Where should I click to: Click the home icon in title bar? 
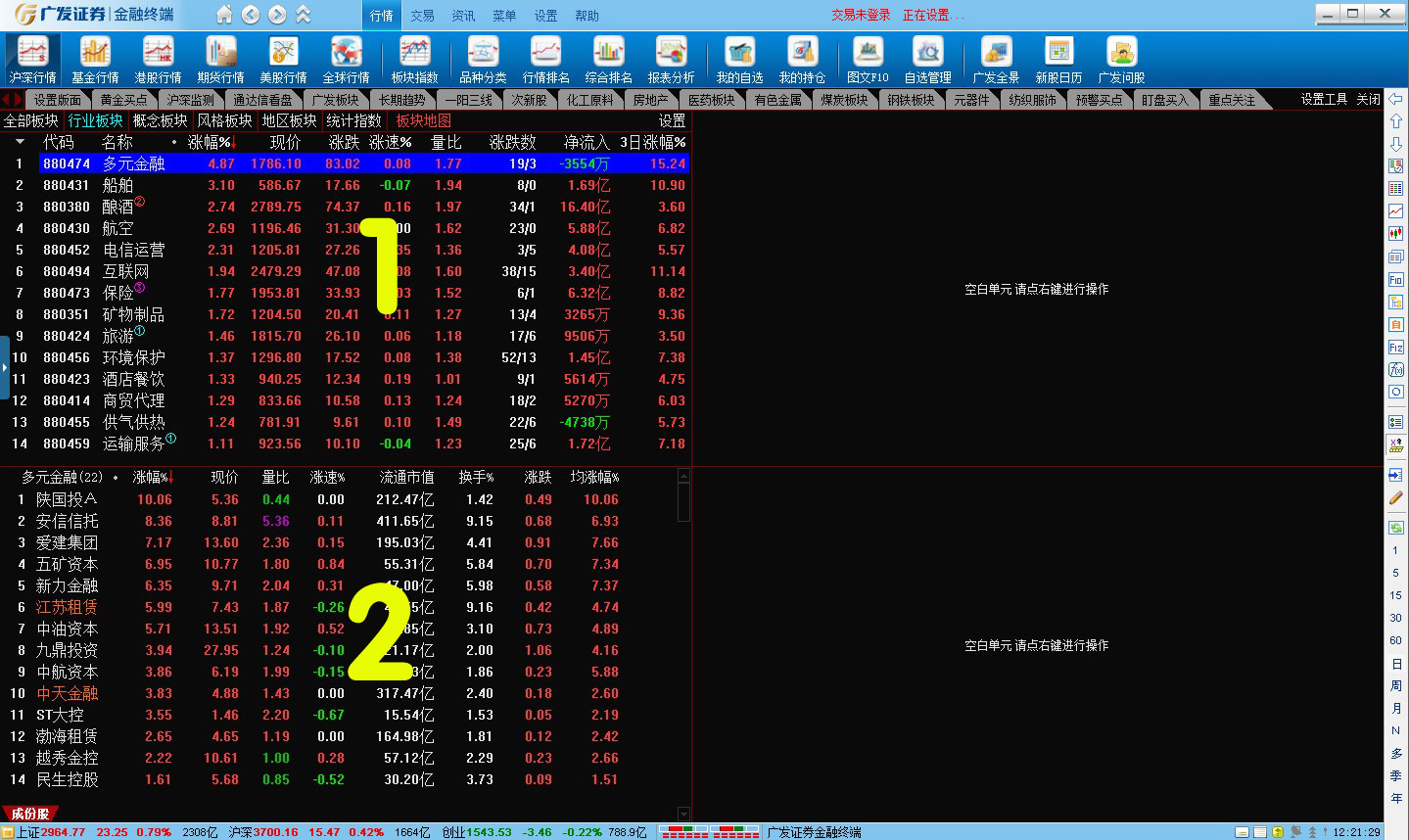(224, 15)
